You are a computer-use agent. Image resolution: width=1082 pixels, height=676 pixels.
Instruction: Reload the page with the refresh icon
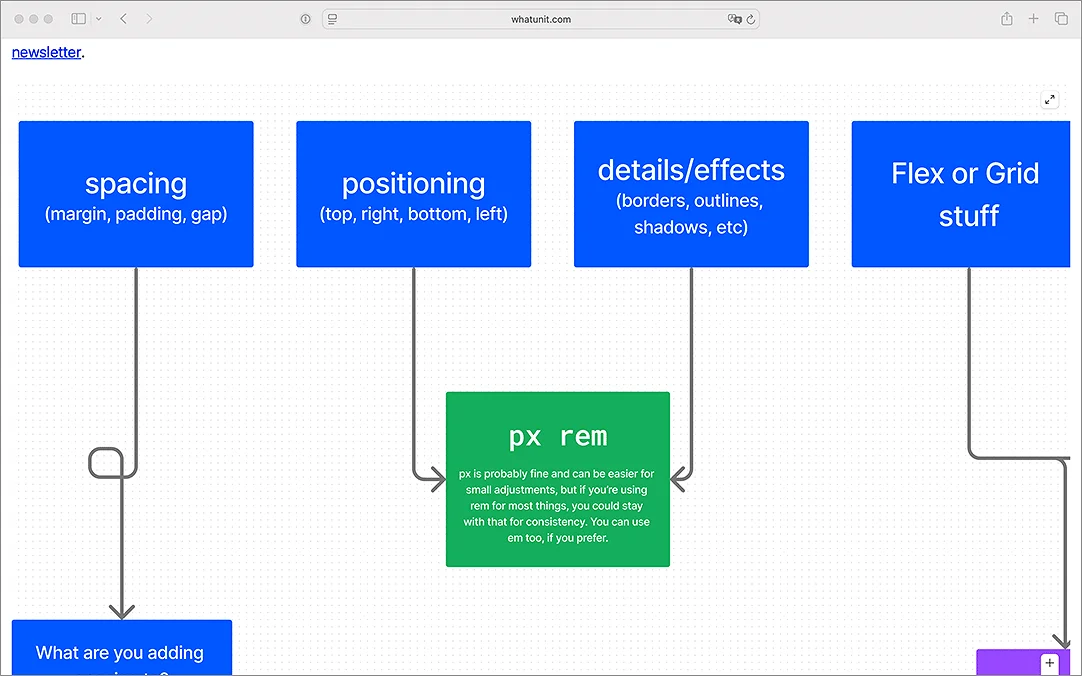point(751,19)
